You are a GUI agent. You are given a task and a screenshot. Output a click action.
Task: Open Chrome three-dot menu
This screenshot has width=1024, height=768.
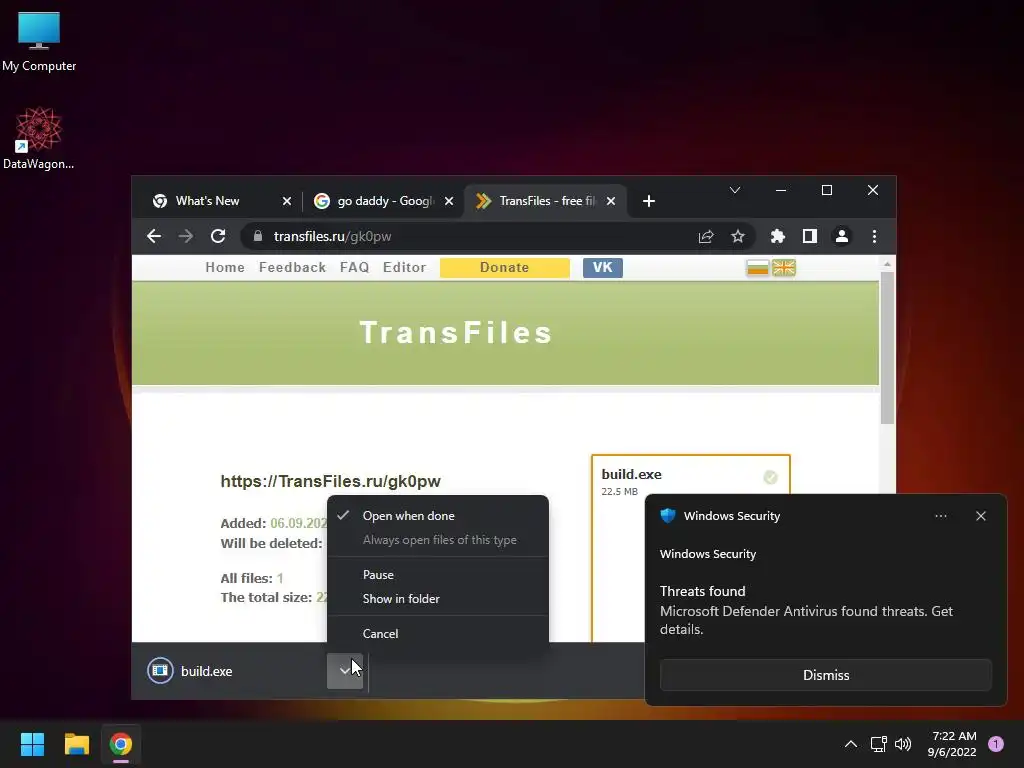click(x=874, y=236)
